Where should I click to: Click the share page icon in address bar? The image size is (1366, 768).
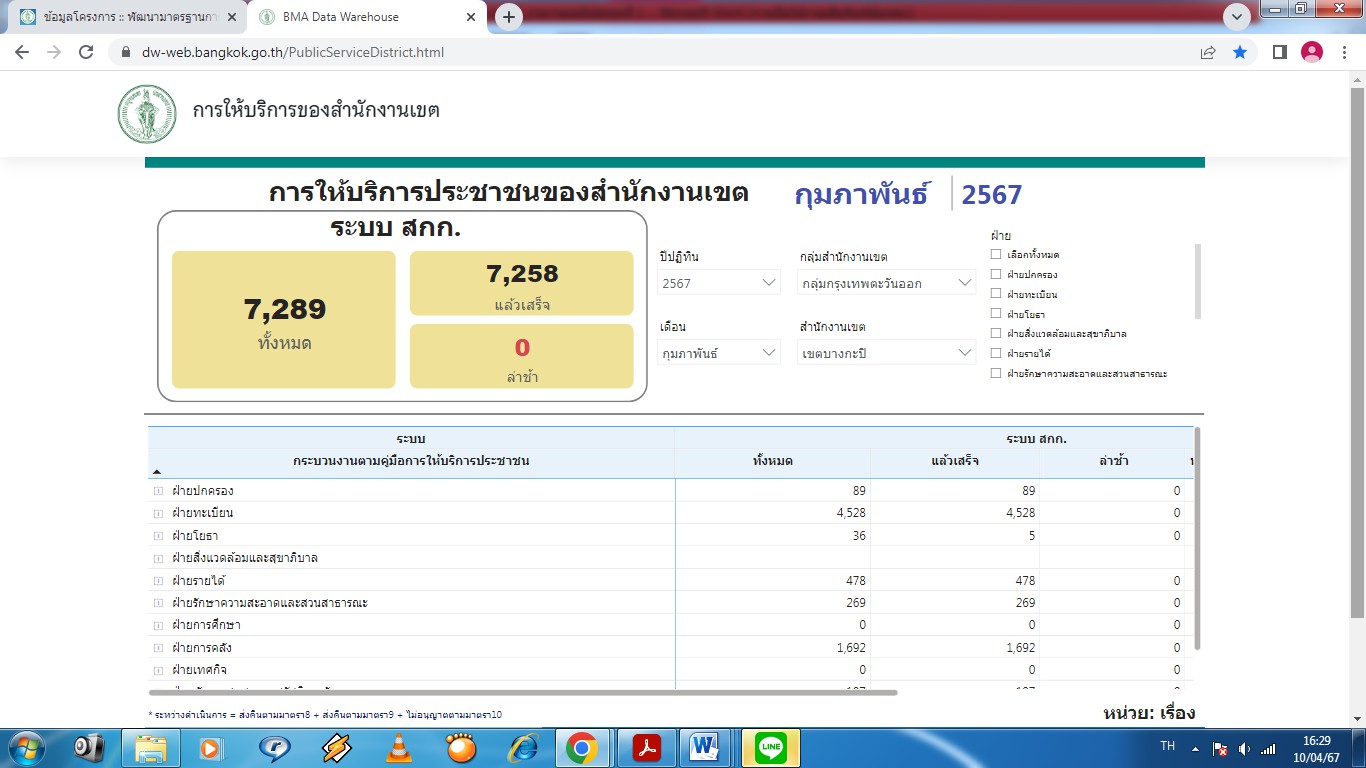tap(1208, 52)
